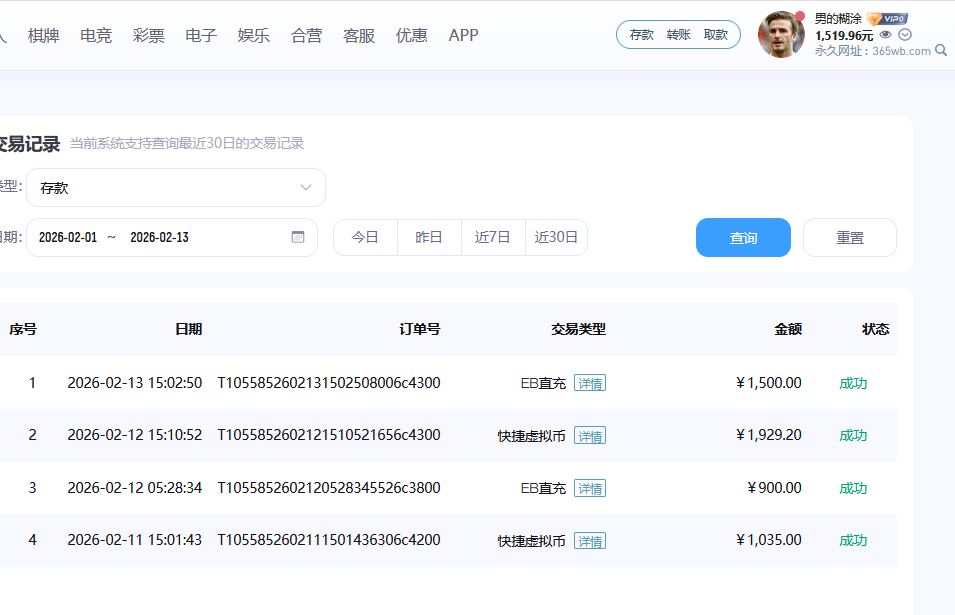The height and width of the screenshot is (615, 955).
Task: Open the VIP0 badge icon
Action: click(x=888, y=17)
